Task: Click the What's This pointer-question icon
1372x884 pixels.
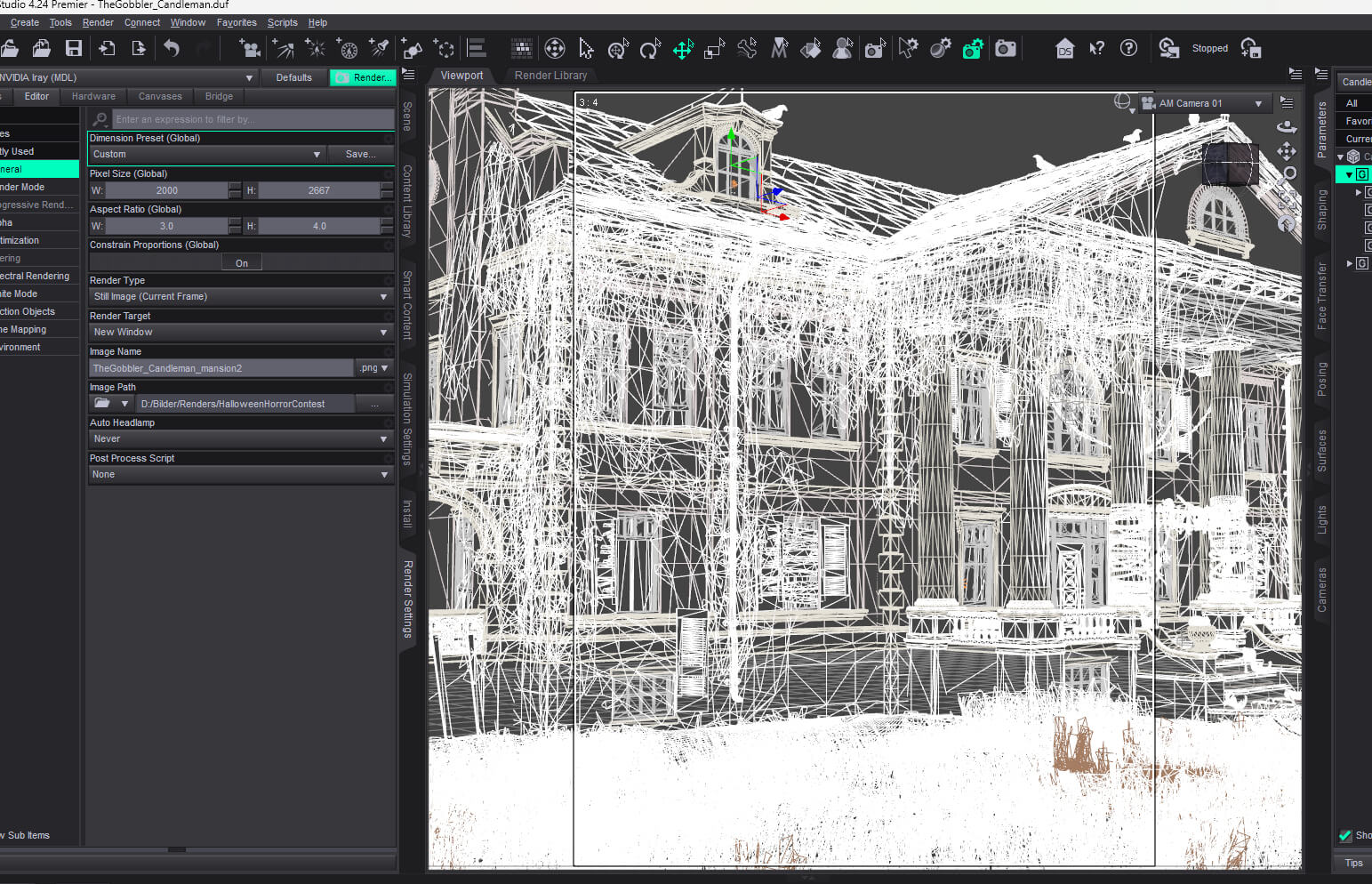Action: (x=1096, y=48)
